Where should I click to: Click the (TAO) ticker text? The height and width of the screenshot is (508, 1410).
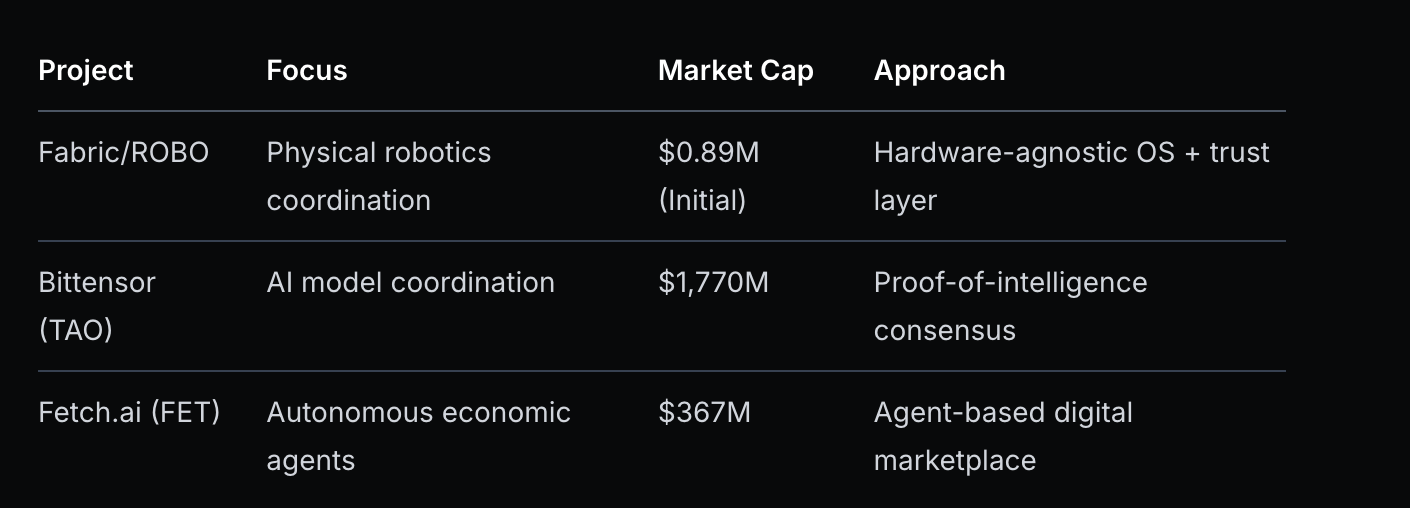point(75,331)
